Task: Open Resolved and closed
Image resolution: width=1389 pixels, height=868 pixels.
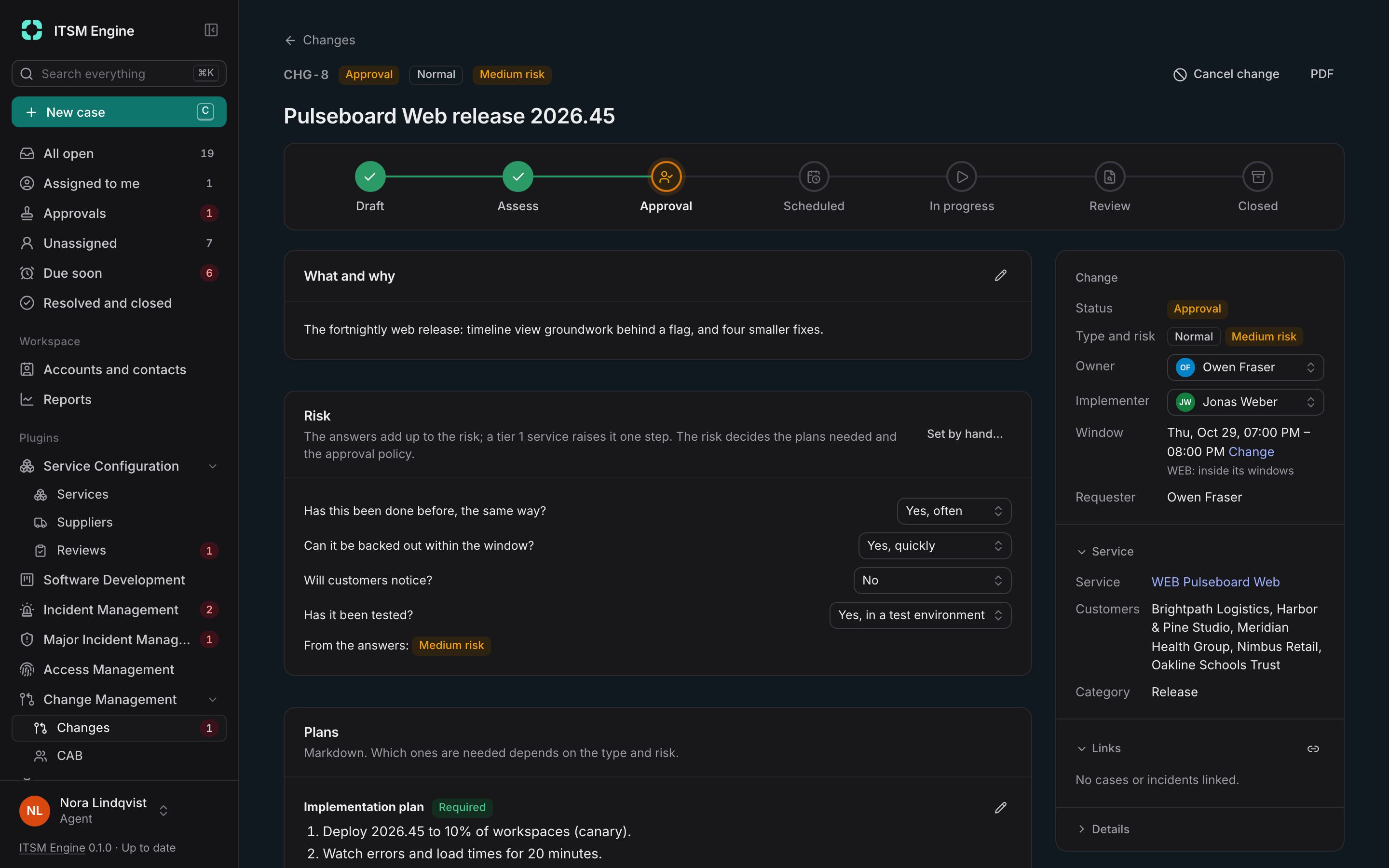Action: click(119, 303)
